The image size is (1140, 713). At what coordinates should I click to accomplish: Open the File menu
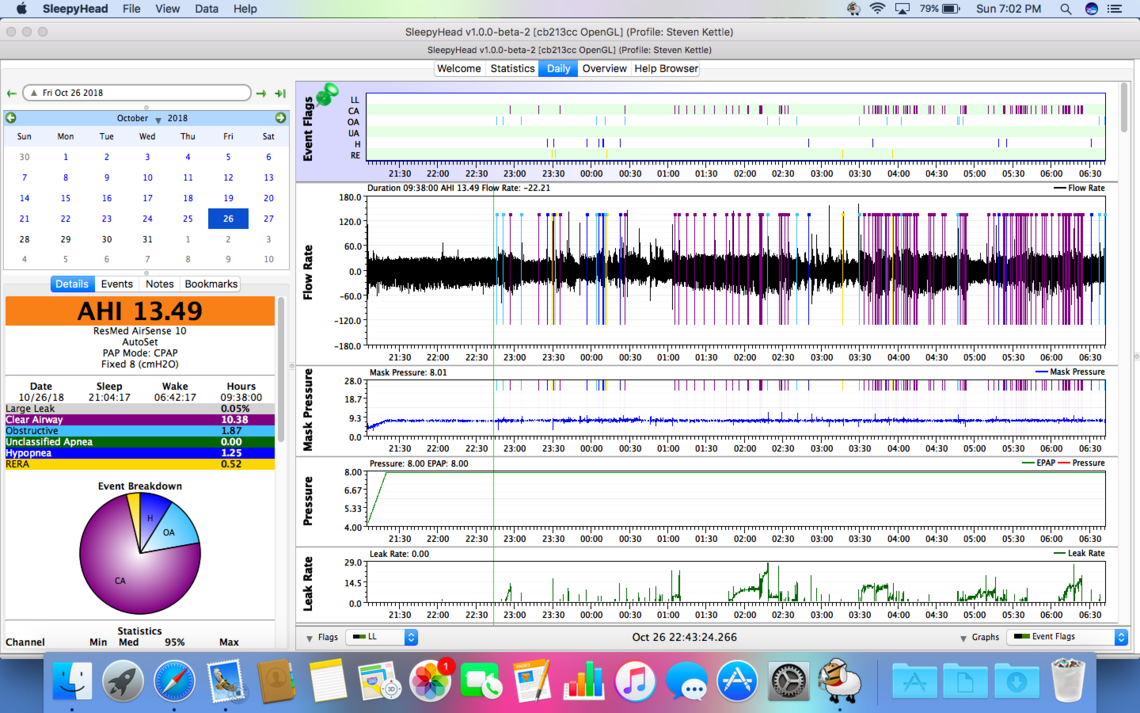[x=132, y=9]
